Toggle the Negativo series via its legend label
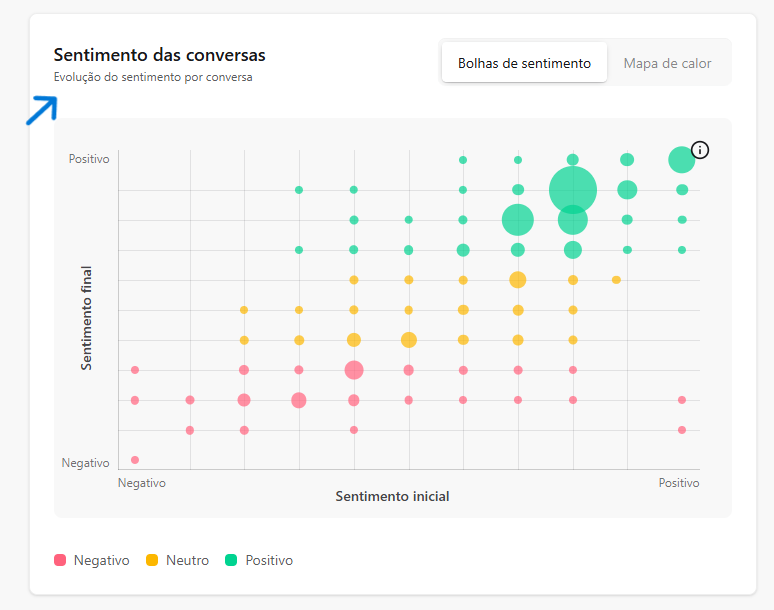This screenshot has height=610, width=774. pyautogui.click(x=101, y=560)
